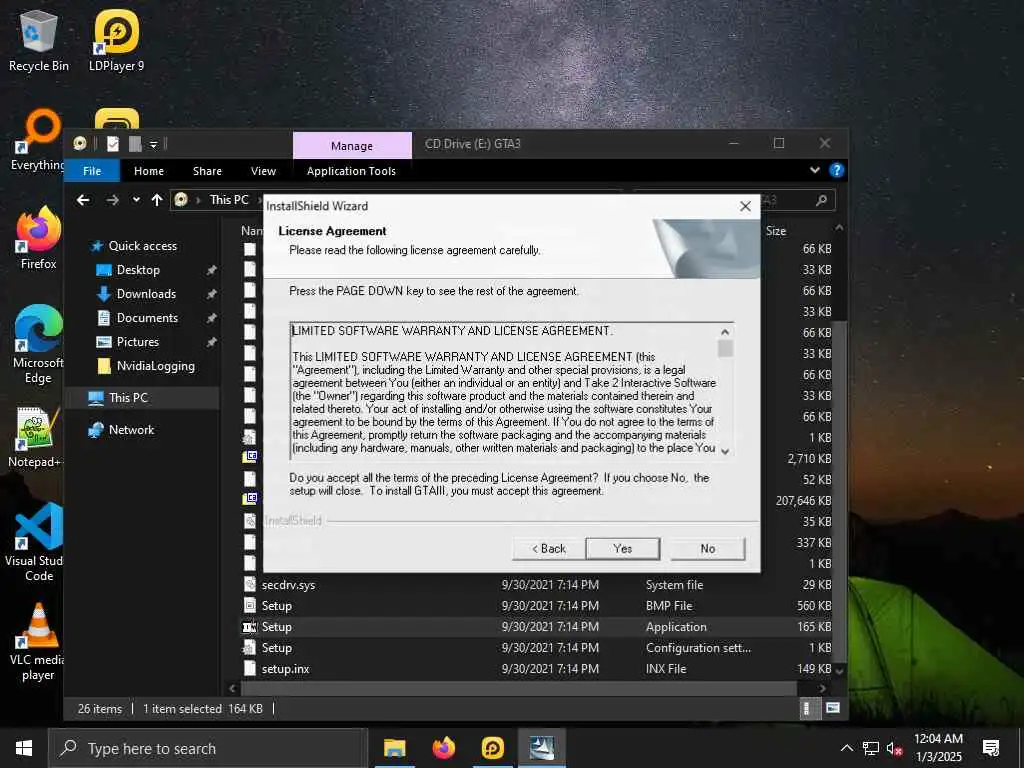
Task: Open LDPlayer from the taskbar
Action: 492,748
